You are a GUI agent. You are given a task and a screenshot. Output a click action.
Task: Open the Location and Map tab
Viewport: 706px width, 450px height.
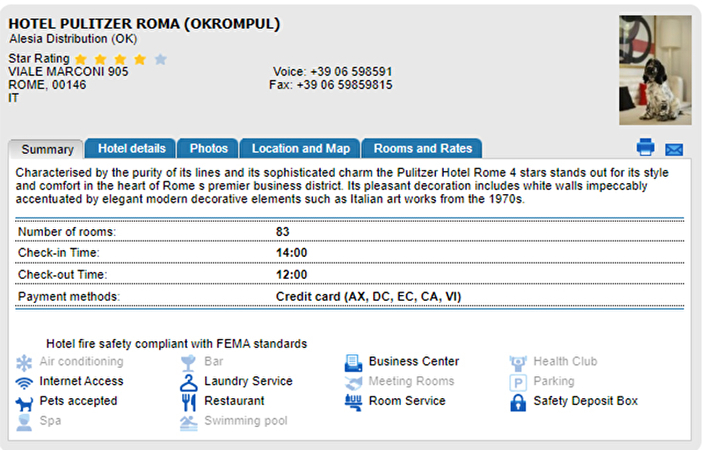tap(300, 148)
